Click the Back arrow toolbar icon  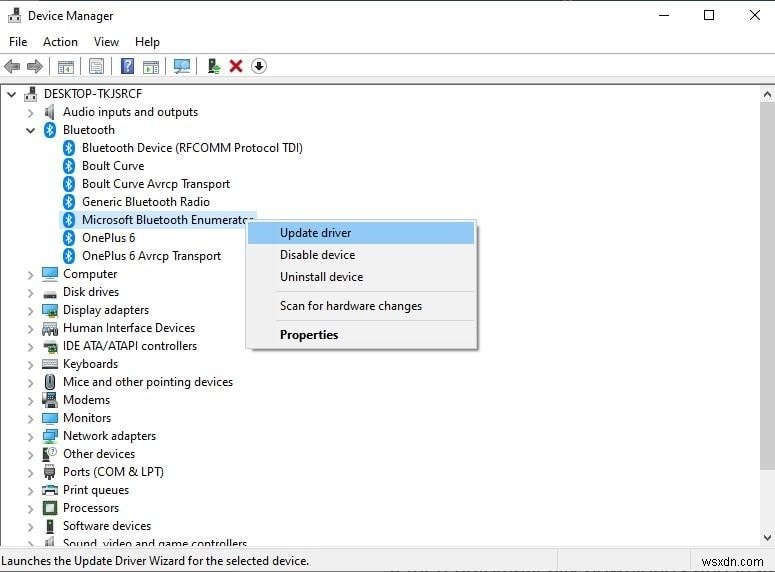(x=12, y=66)
